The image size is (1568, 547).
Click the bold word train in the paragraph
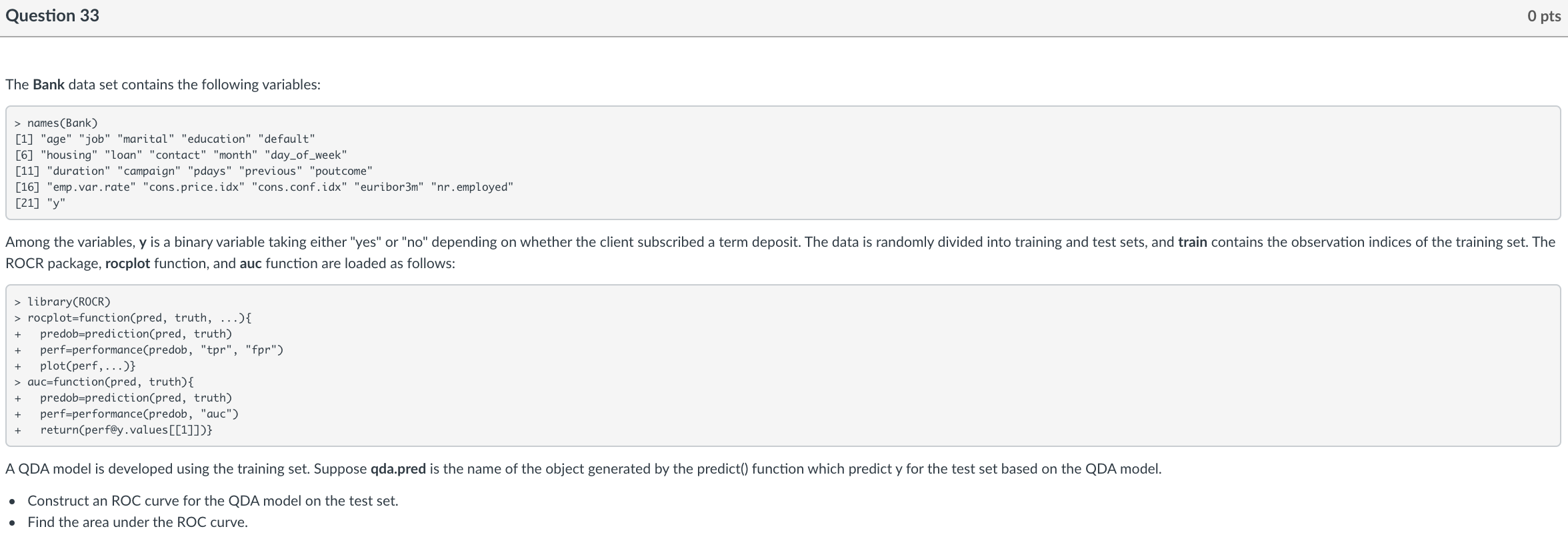1192,242
